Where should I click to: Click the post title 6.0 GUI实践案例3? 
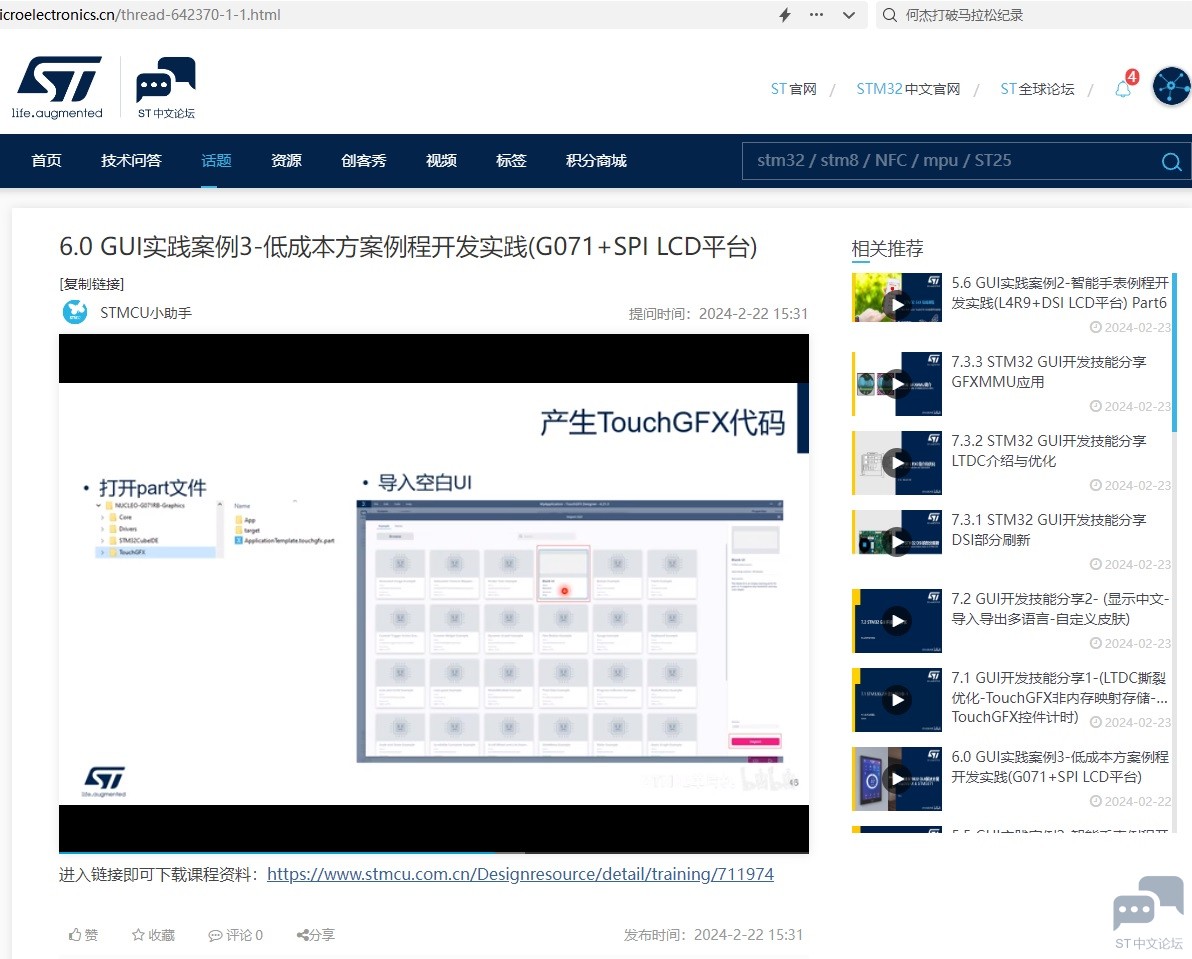tap(408, 246)
